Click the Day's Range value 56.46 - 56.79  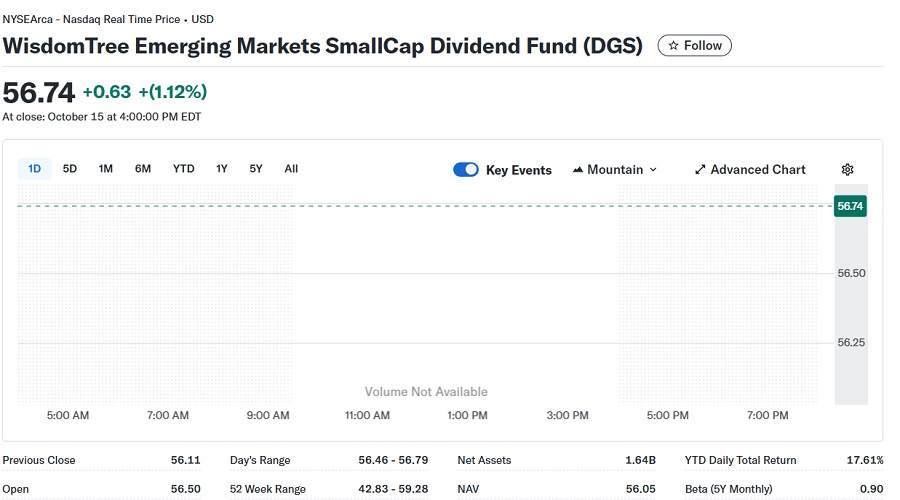click(393, 460)
